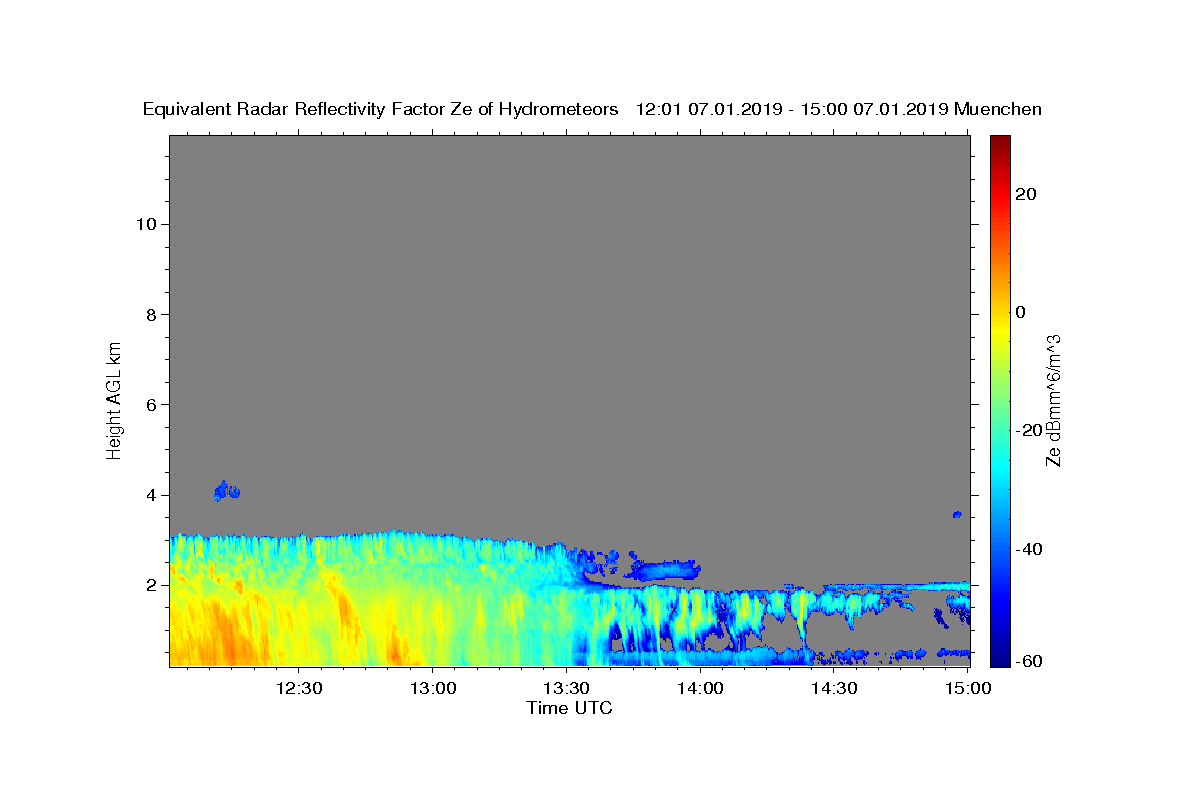Click the dark blue bottom of the colorbar

coord(1000,655)
